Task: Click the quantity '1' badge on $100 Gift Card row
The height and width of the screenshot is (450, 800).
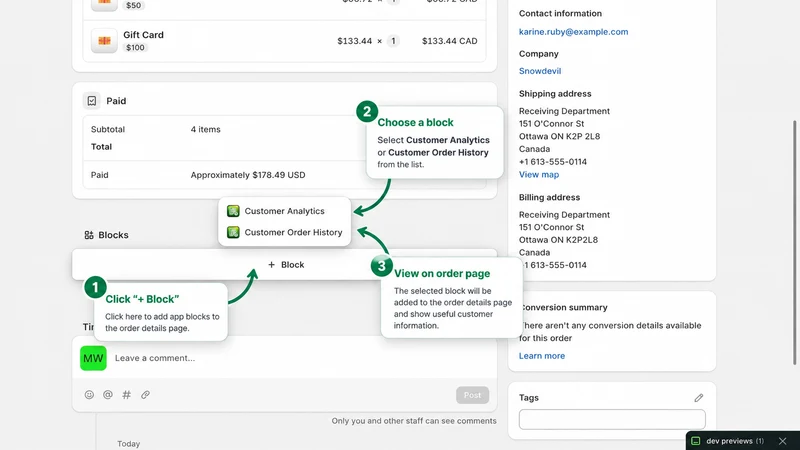Action: pyautogui.click(x=393, y=41)
